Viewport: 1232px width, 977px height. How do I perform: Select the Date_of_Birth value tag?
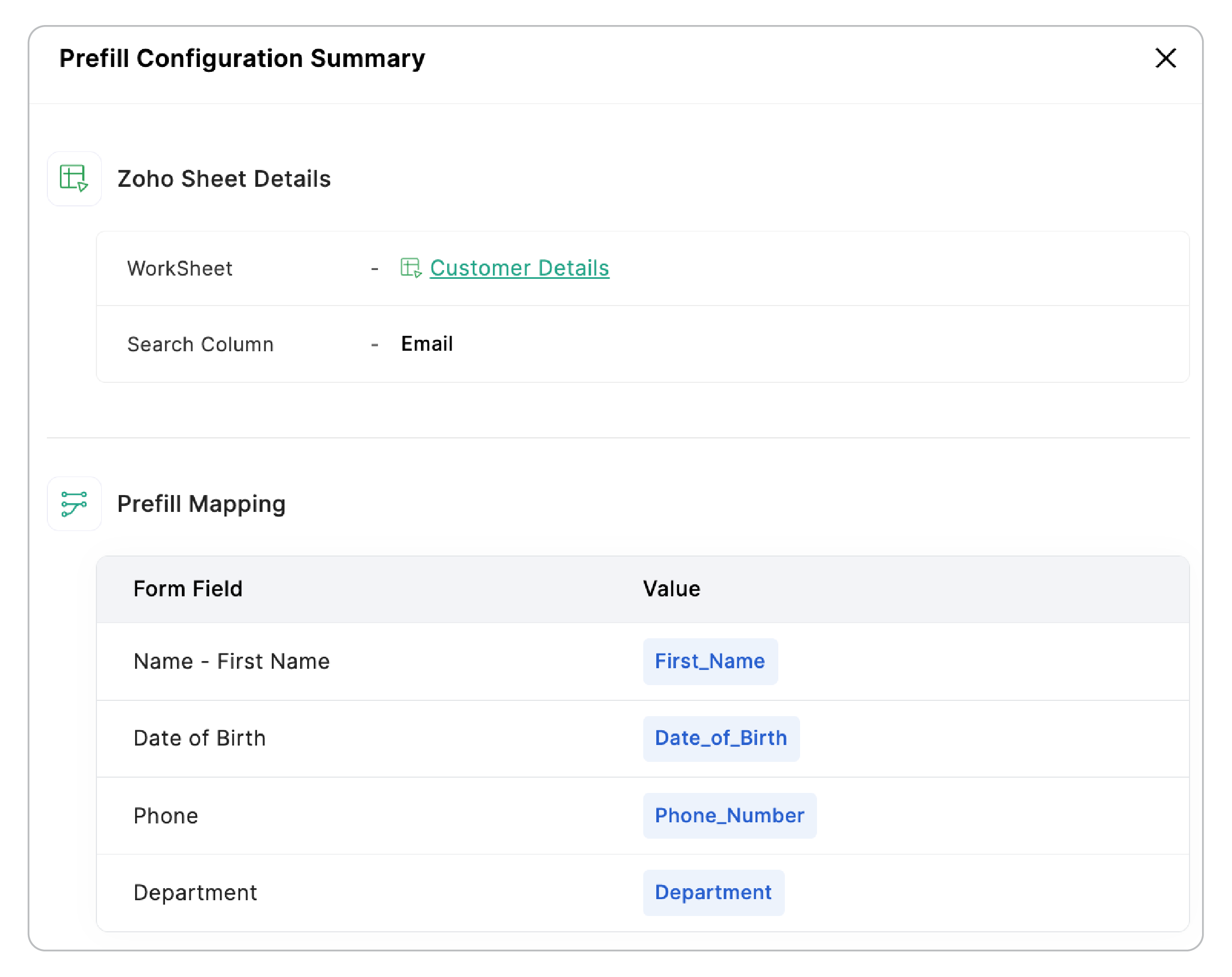pos(721,738)
